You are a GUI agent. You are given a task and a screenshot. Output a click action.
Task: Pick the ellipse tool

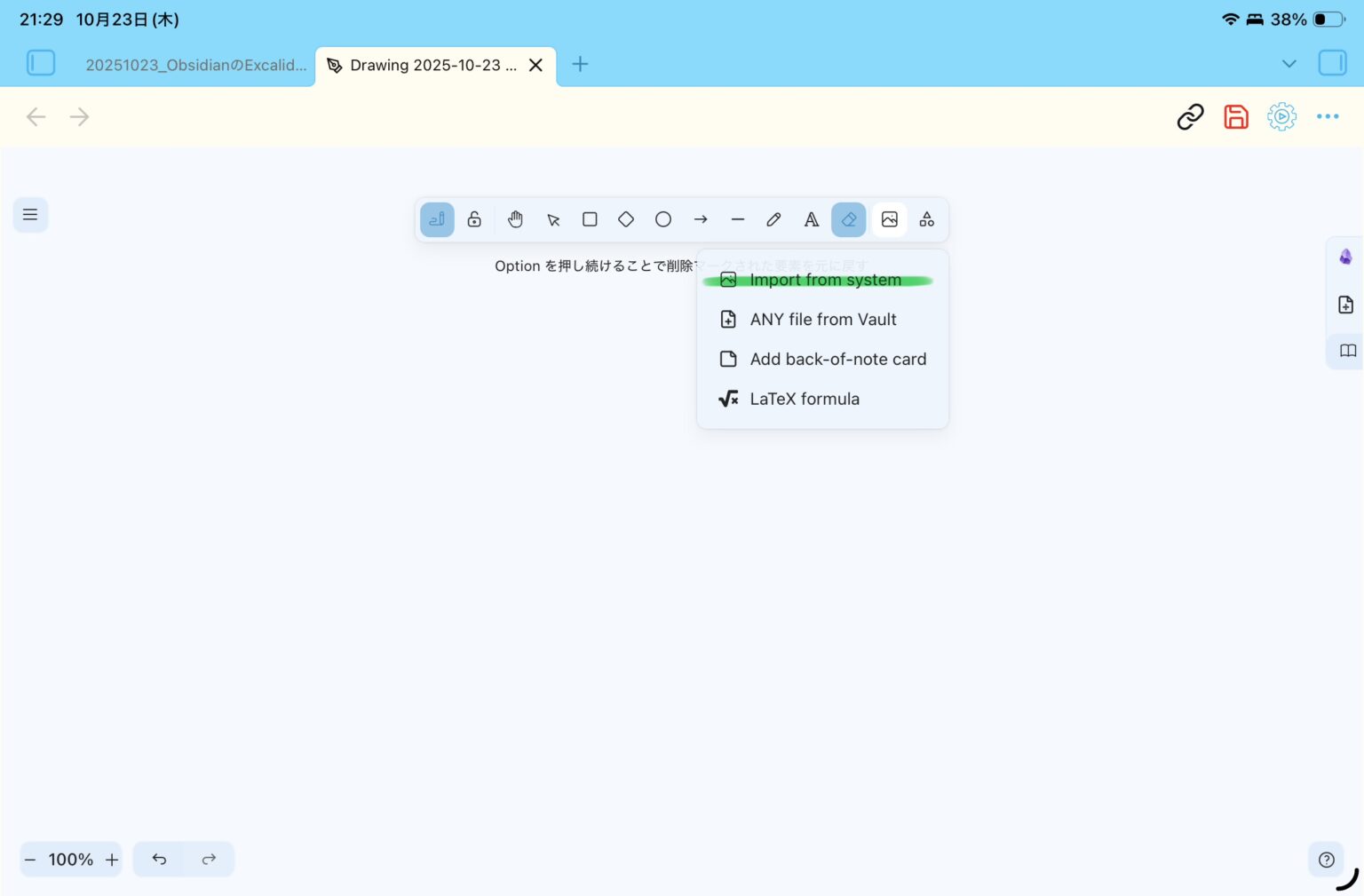tap(663, 219)
